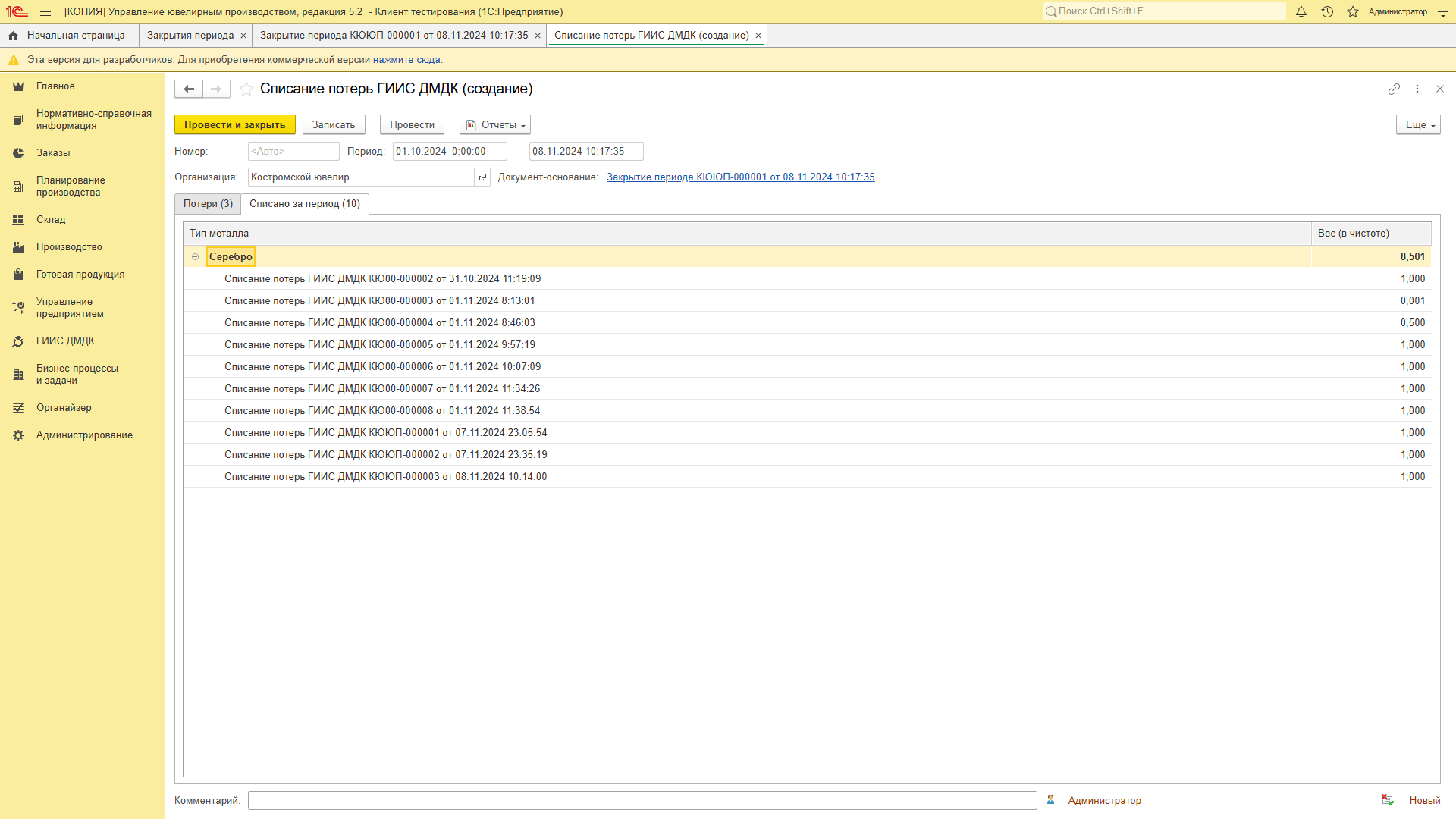
Task: Close the Списание потерь ГИИС ДМДК tab
Action: (x=758, y=36)
